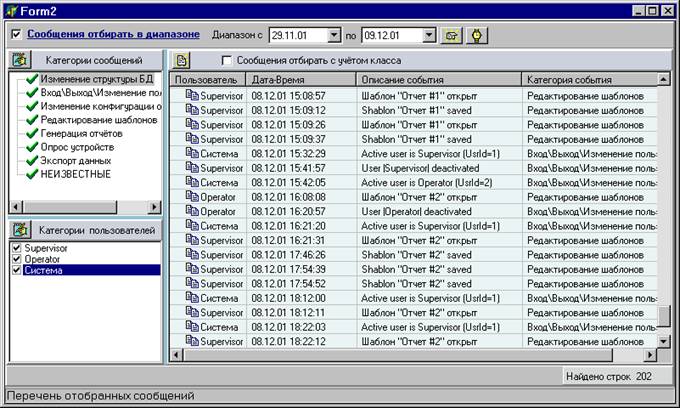
Task: Click Найдено строк 202 status field
Action: (x=617, y=376)
